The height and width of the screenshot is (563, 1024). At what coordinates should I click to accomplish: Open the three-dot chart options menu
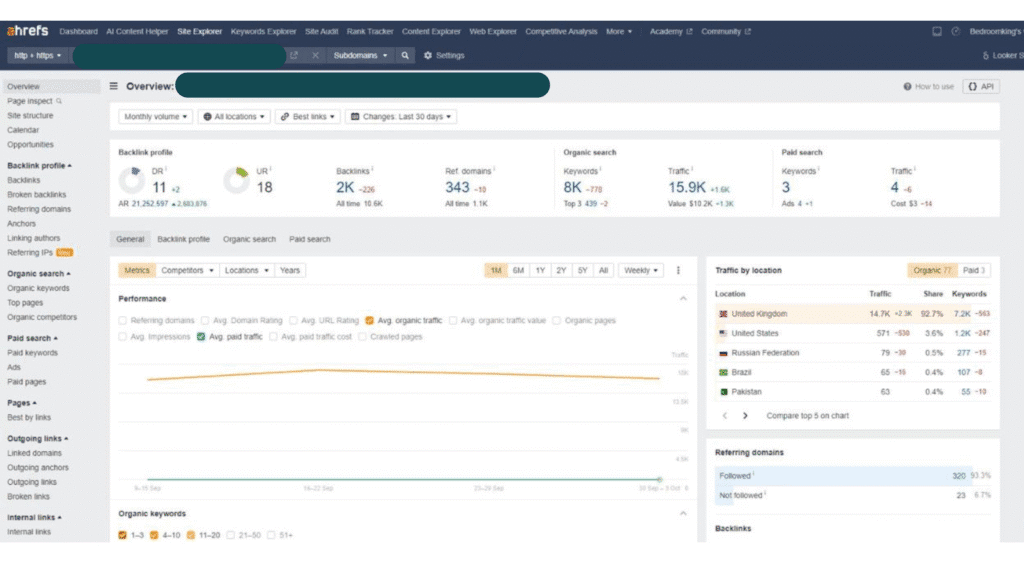coord(679,270)
